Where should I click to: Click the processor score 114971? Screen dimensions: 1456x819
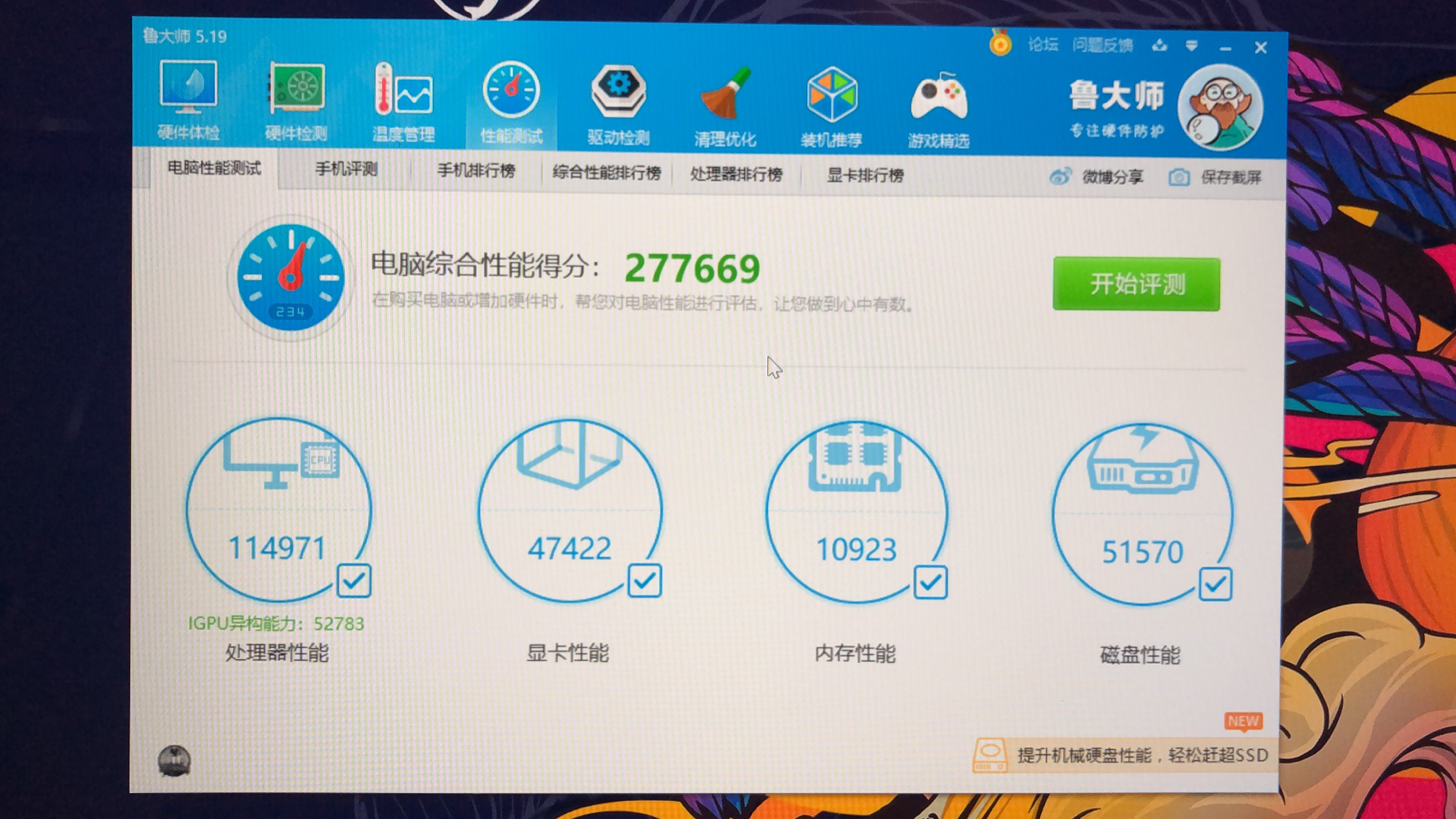pyautogui.click(x=276, y=548)
